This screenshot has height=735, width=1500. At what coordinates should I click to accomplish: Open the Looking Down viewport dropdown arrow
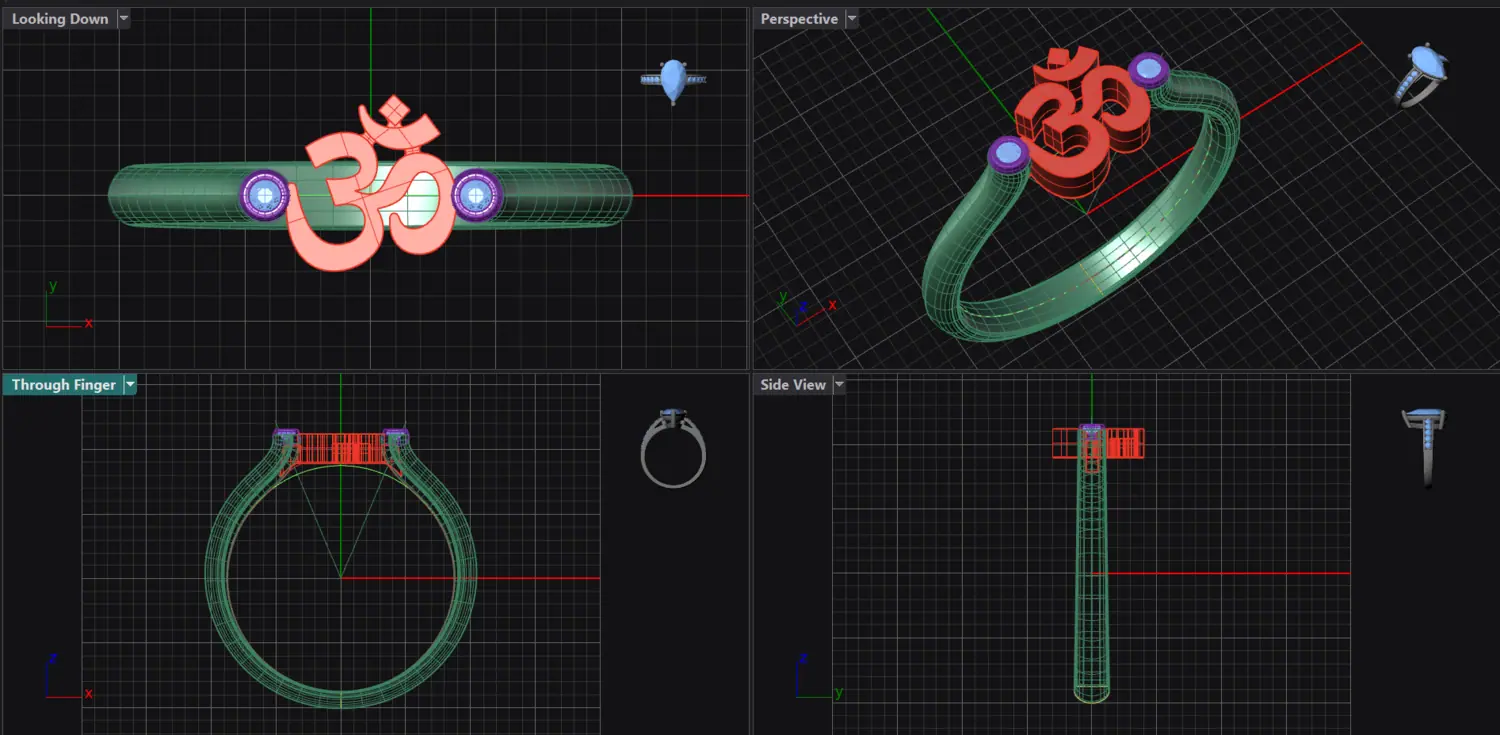123,18
